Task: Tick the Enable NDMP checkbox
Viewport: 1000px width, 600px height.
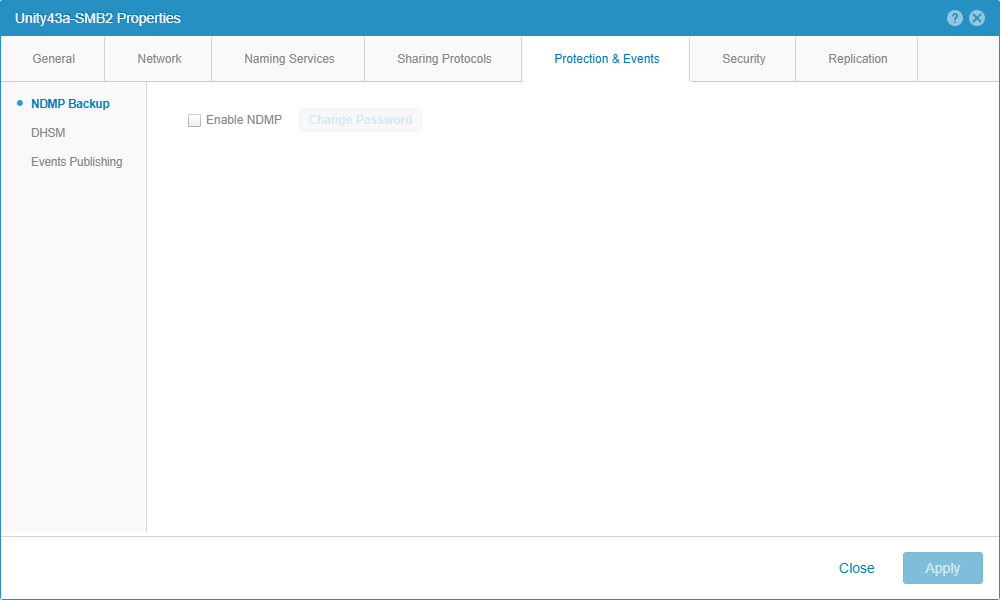Action: tap(195, 121)
